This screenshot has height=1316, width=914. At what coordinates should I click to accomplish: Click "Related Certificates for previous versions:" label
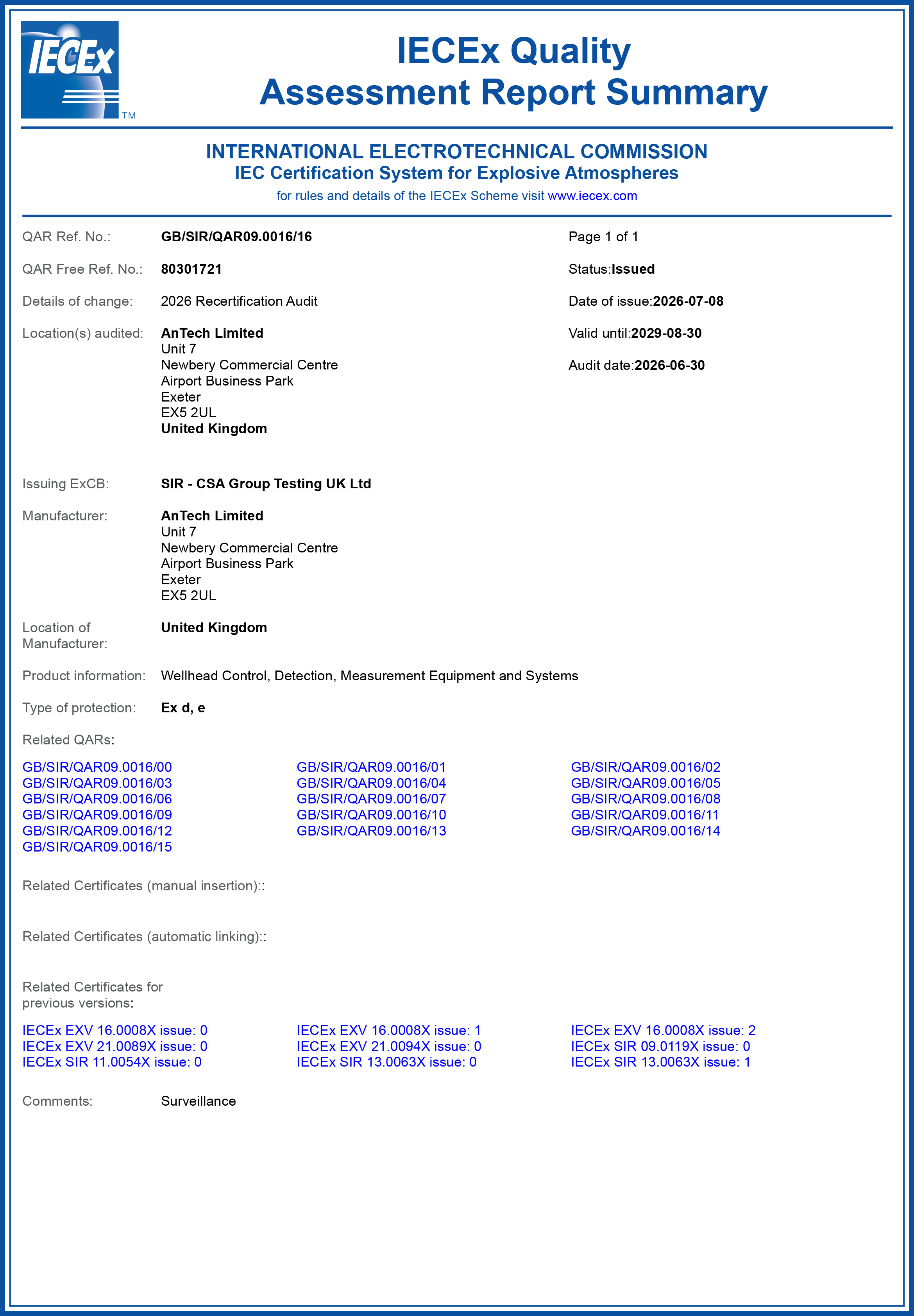[92, 995]
